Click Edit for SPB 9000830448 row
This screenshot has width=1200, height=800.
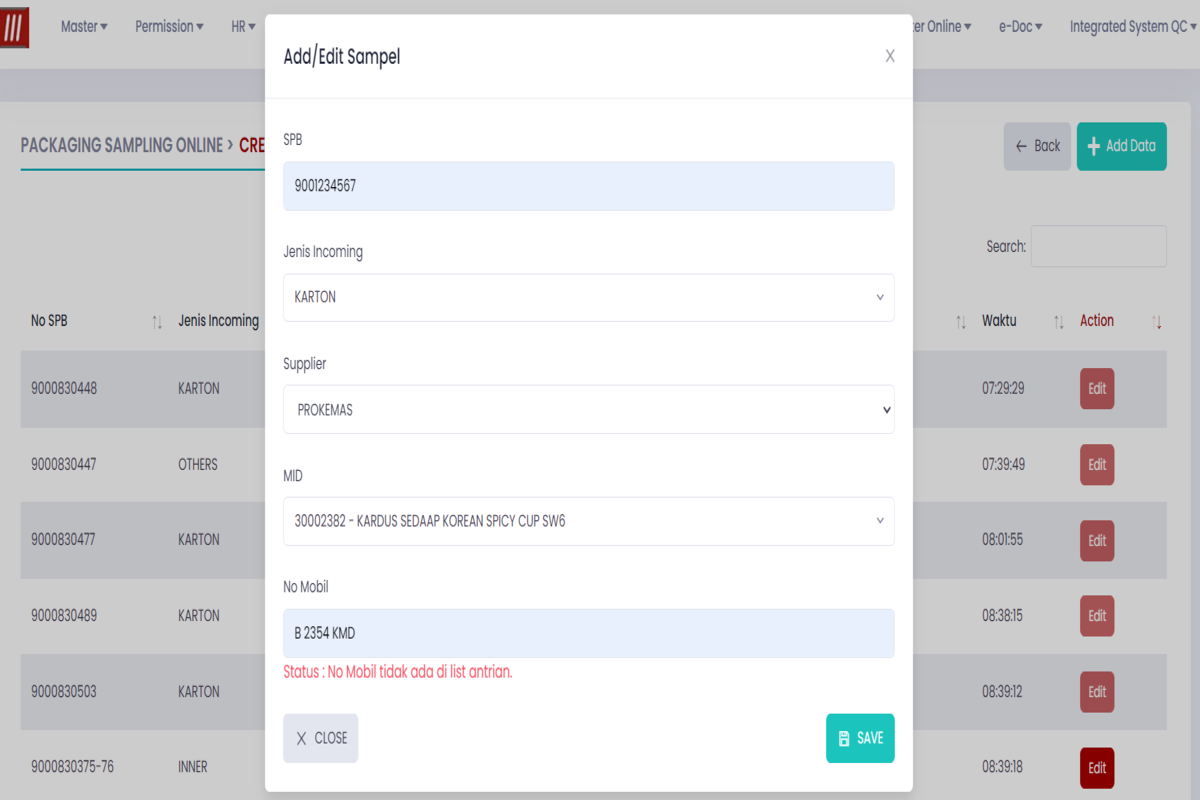coord(1097,389)
